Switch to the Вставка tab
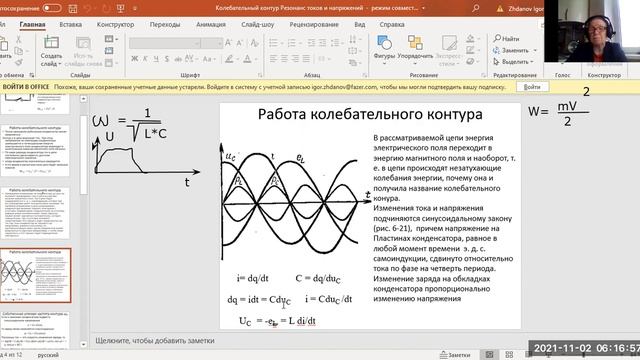This screenshot has width=640, height=360. [x=71, y=24]
